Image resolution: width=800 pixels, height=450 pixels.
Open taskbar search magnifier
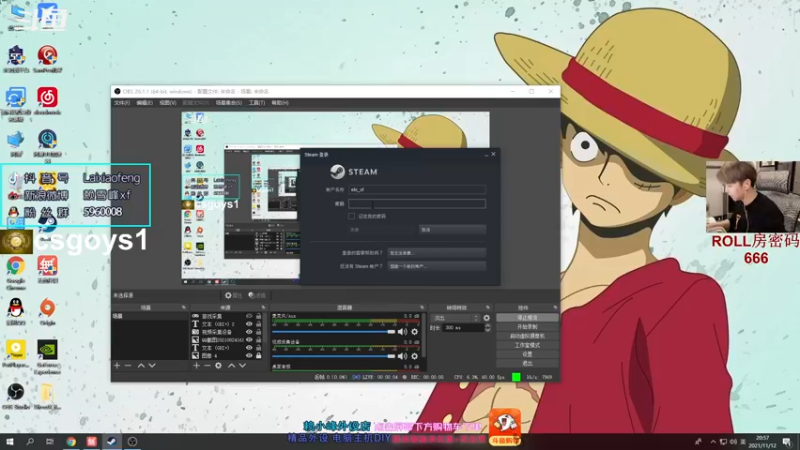(x=30, y=442)
